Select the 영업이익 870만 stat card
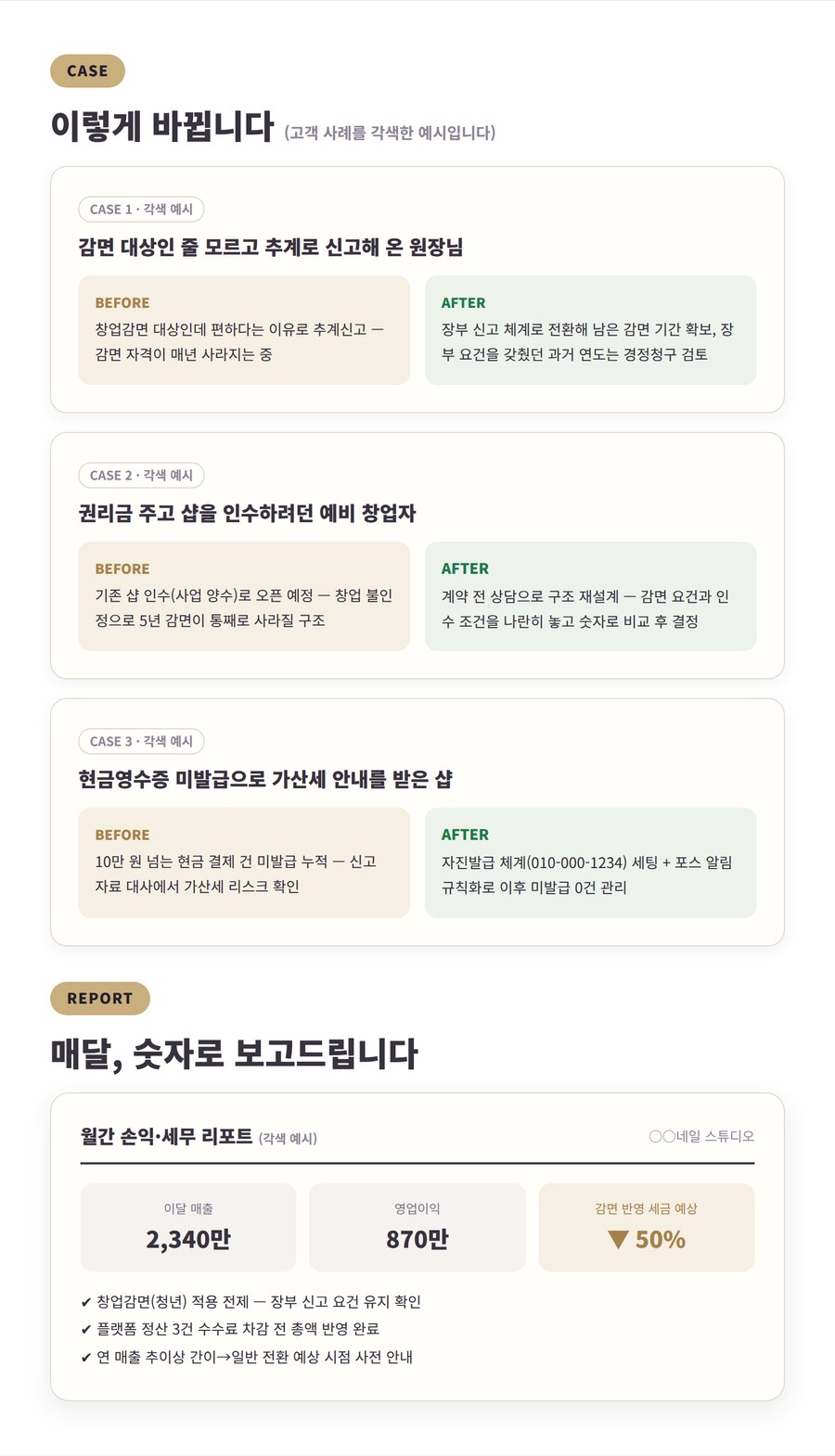Viewport: 835px width, 1456px height. 417,1228
